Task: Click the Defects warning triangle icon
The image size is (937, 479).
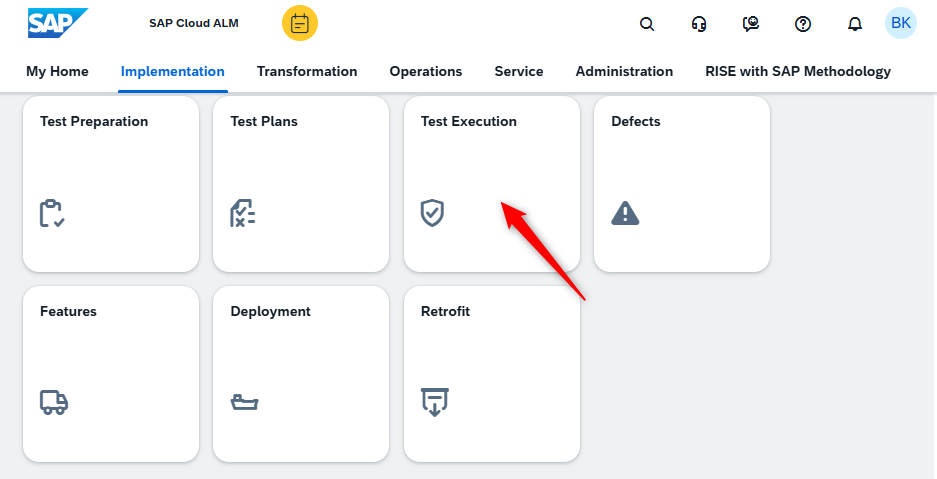Action: point(625,213)
